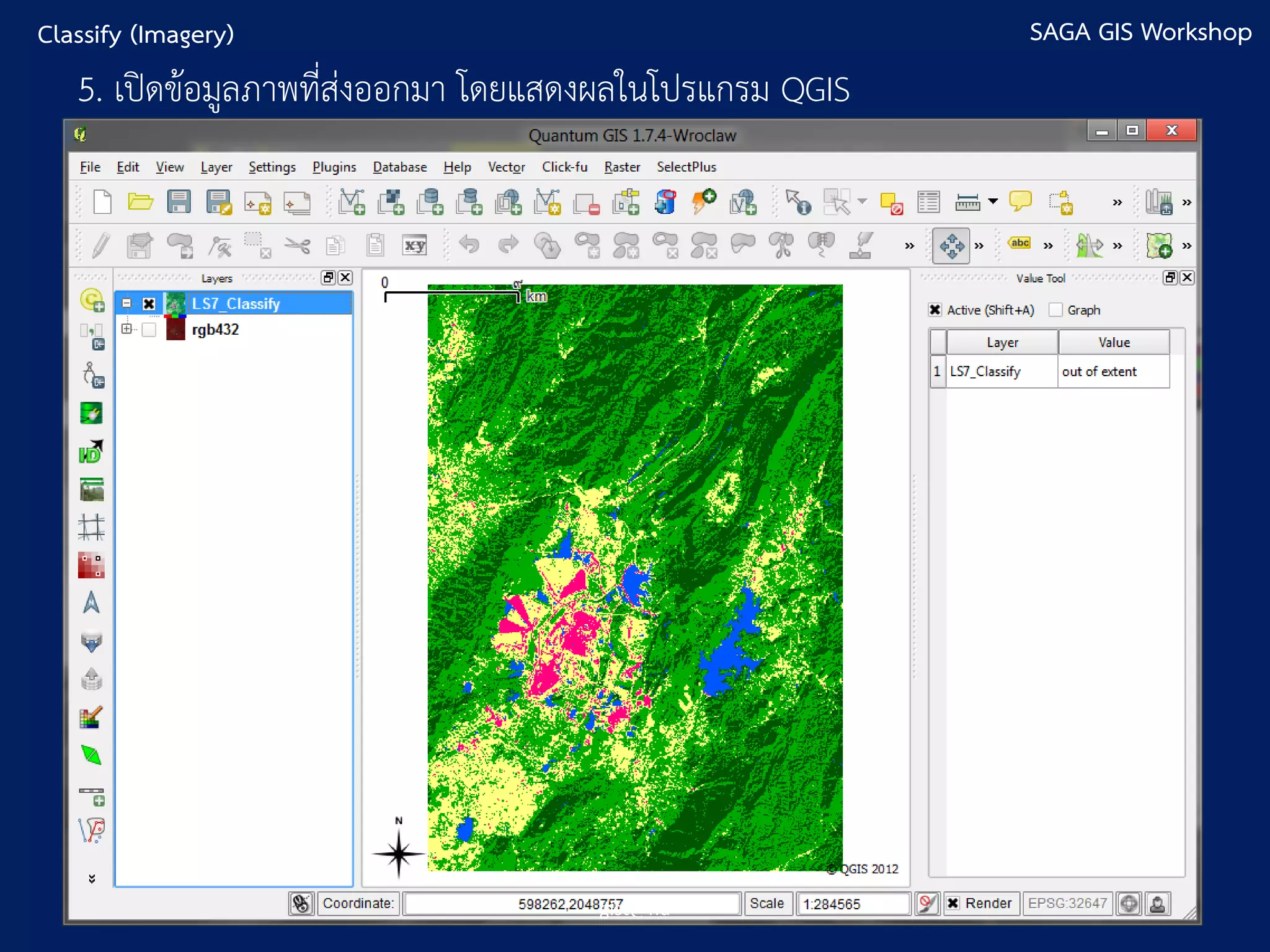The width and height of the screenshot is (1270, 952).
Task: Open the File menu
Action: pos(90,167)
